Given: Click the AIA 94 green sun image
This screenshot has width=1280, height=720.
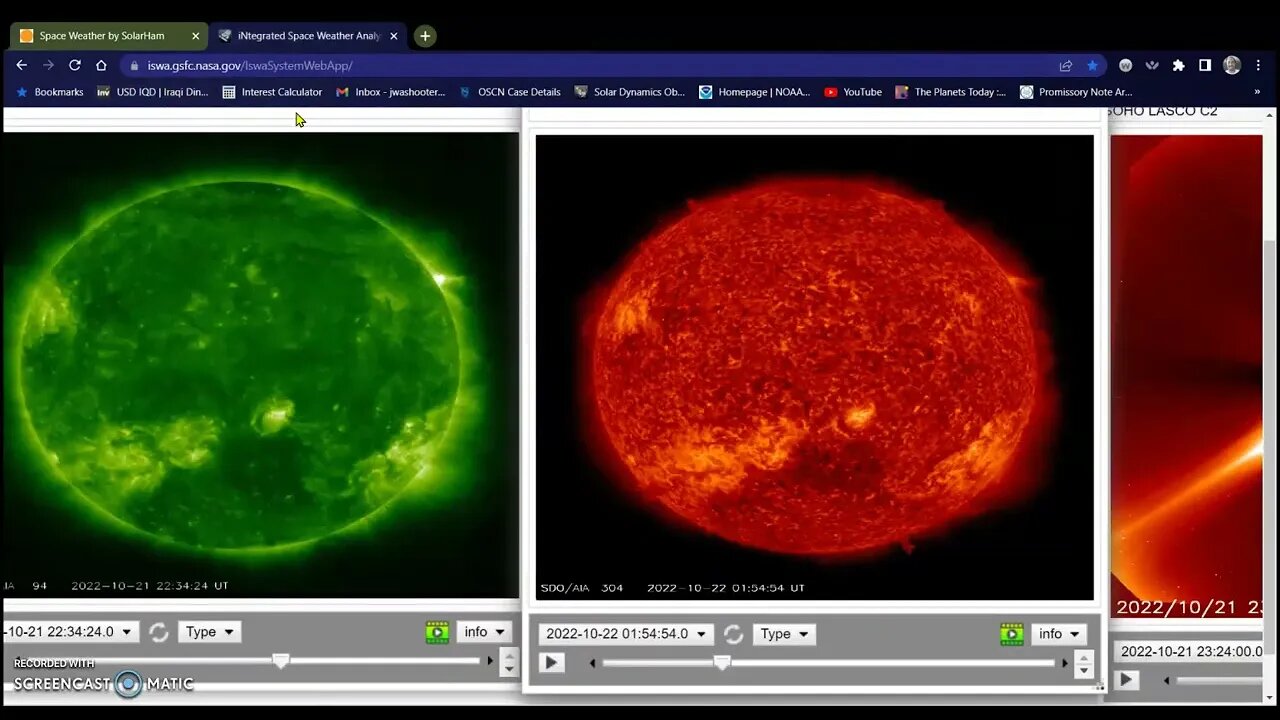Looking at the screenshot, I should pos(261,365).
